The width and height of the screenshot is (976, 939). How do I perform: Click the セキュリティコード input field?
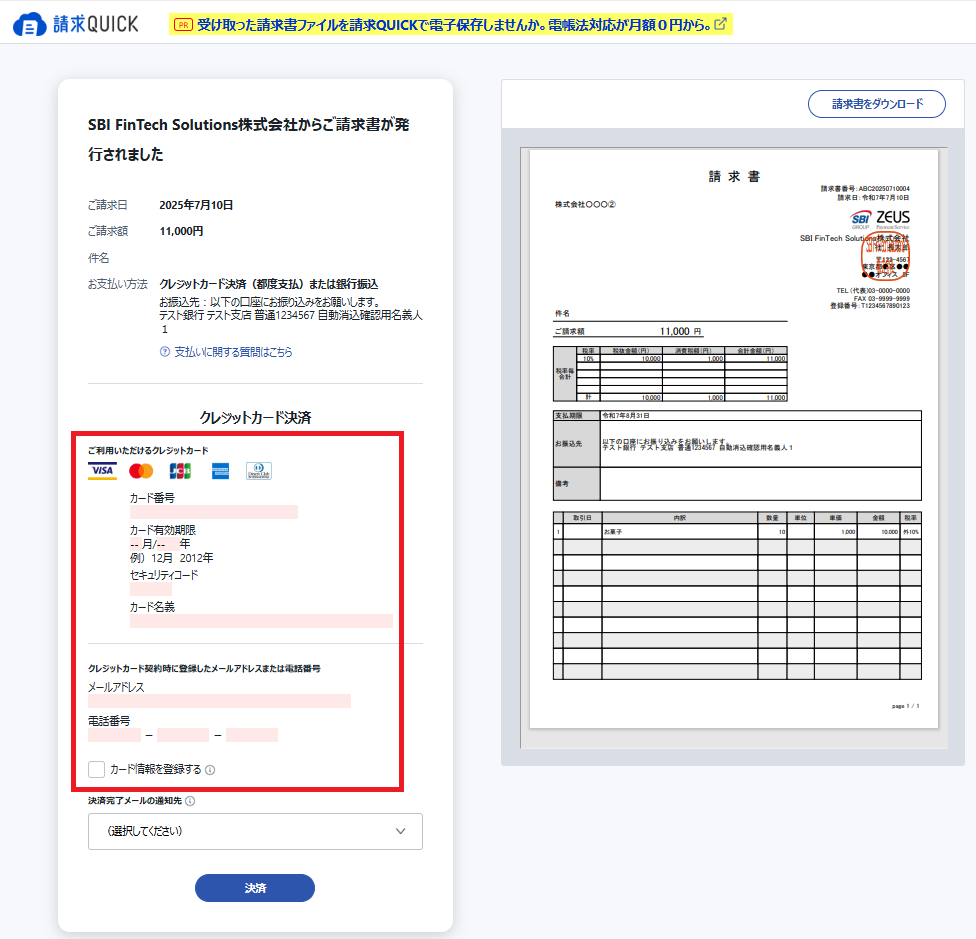149,589
